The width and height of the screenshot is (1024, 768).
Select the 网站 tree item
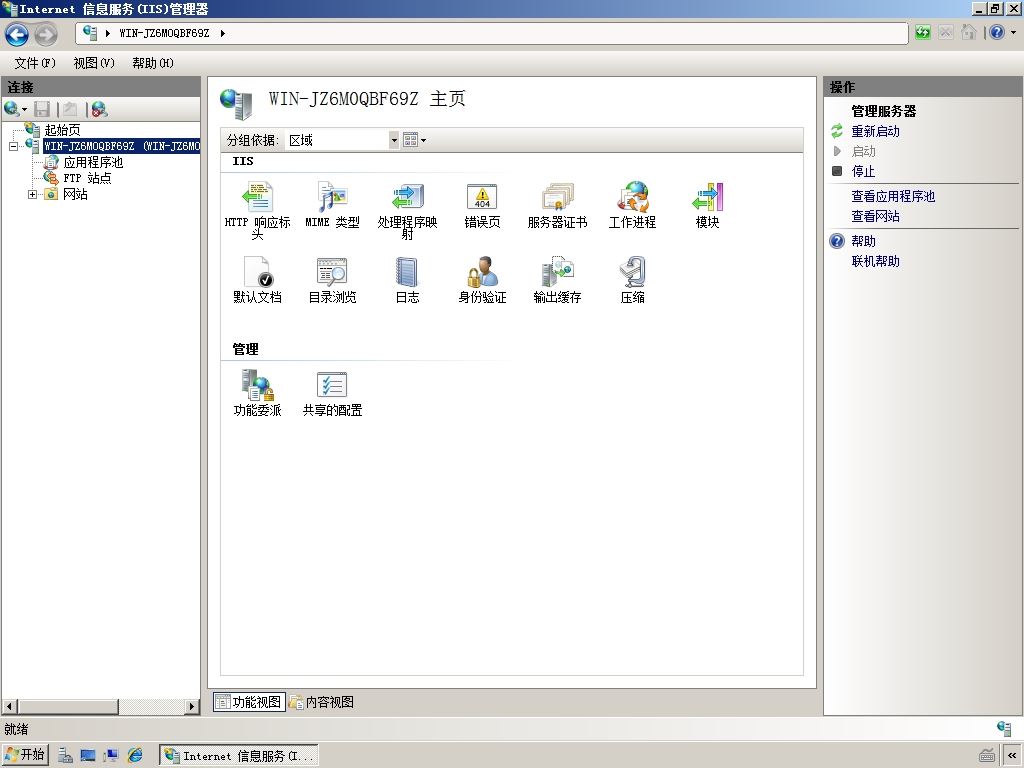75,194
